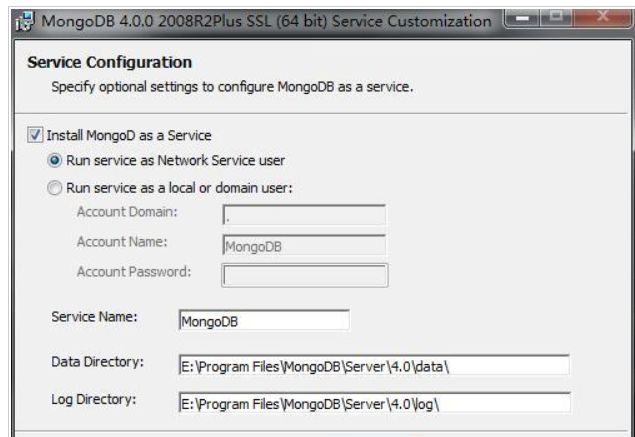Click the 'Data Directory:' label
This screenshot has height=437, width=635.
(x=98, y=362)
